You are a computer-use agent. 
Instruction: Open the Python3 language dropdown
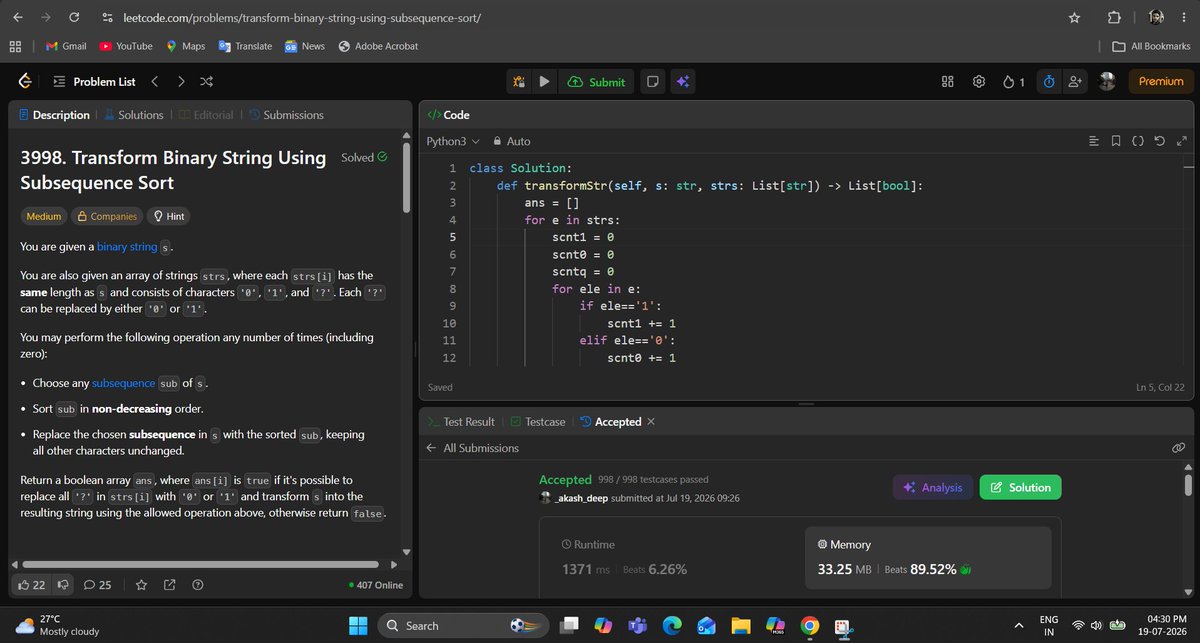[x=453, y=142]
